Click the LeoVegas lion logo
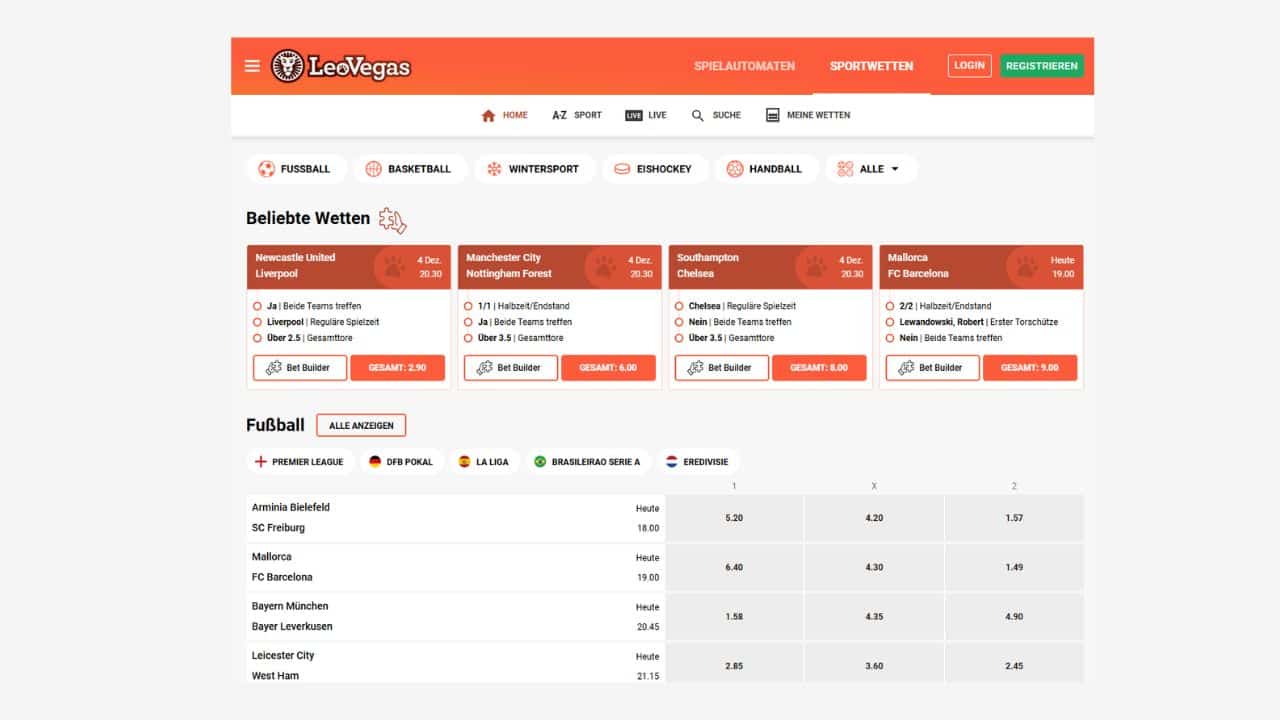The width and height of the screenshot is (1280, 720). [288, 66]
